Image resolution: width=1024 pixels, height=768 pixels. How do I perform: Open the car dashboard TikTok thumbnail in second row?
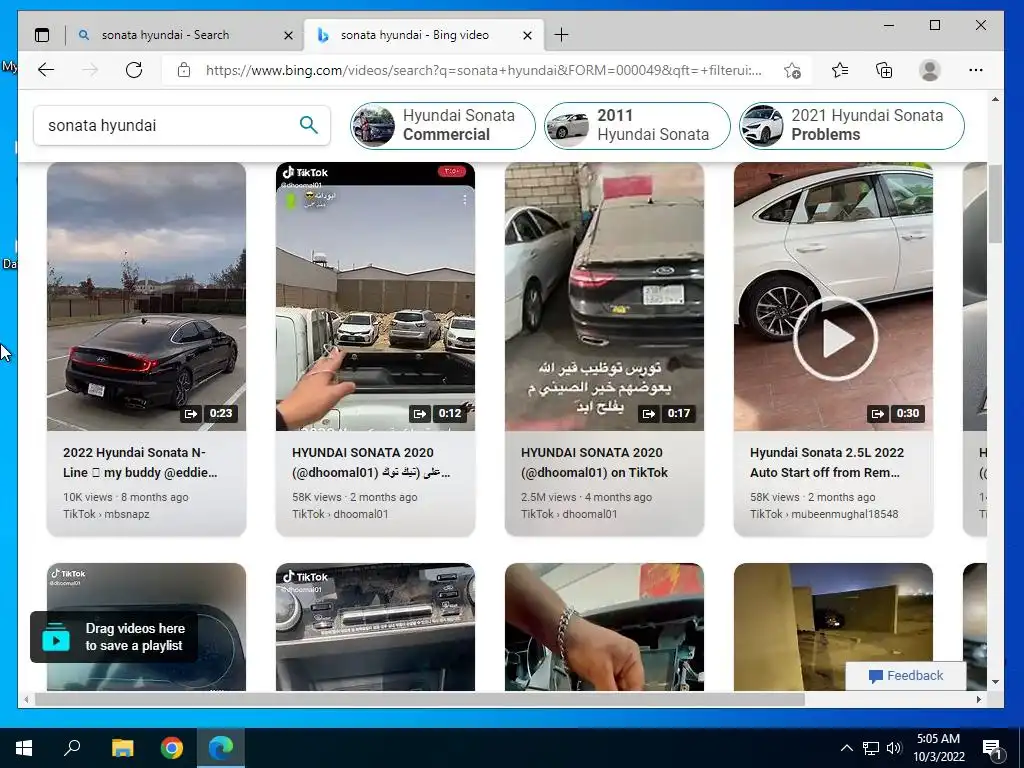click(x=376, y=627)
